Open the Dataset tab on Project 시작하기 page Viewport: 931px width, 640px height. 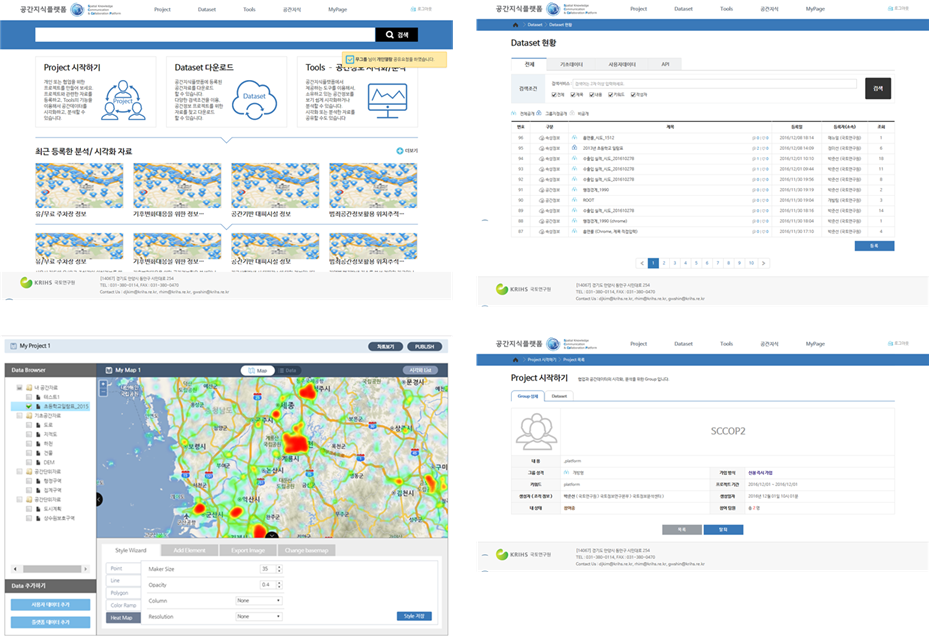tap(559, 396)
